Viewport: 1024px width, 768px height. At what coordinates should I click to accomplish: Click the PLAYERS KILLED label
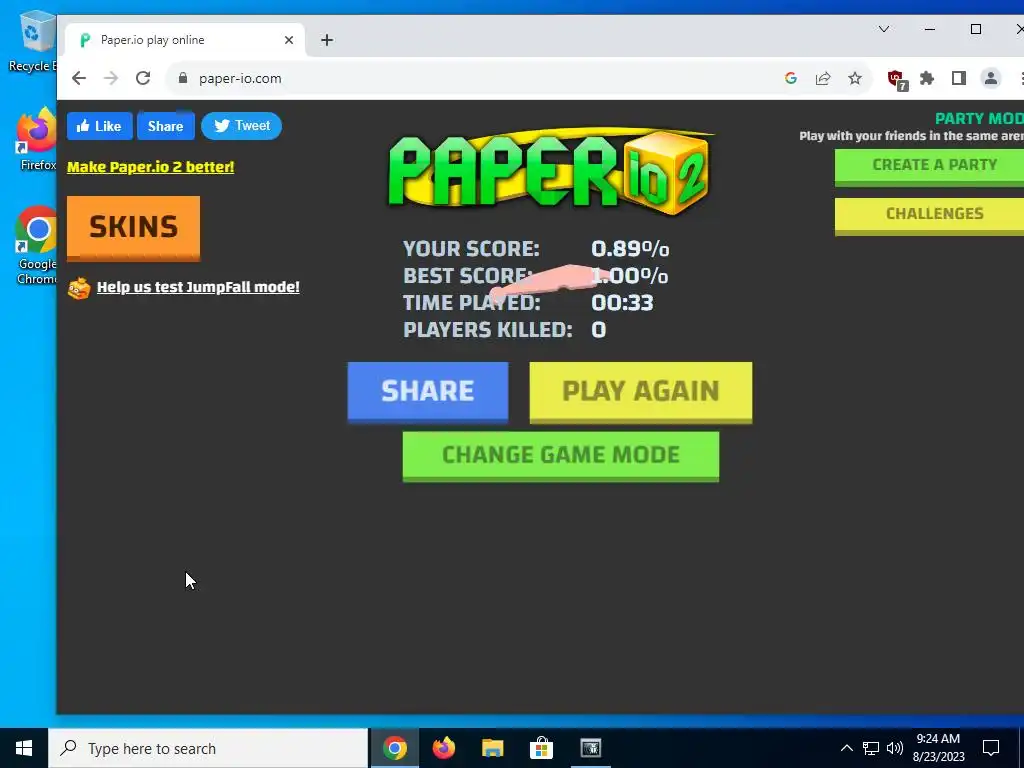click(488, 330)
